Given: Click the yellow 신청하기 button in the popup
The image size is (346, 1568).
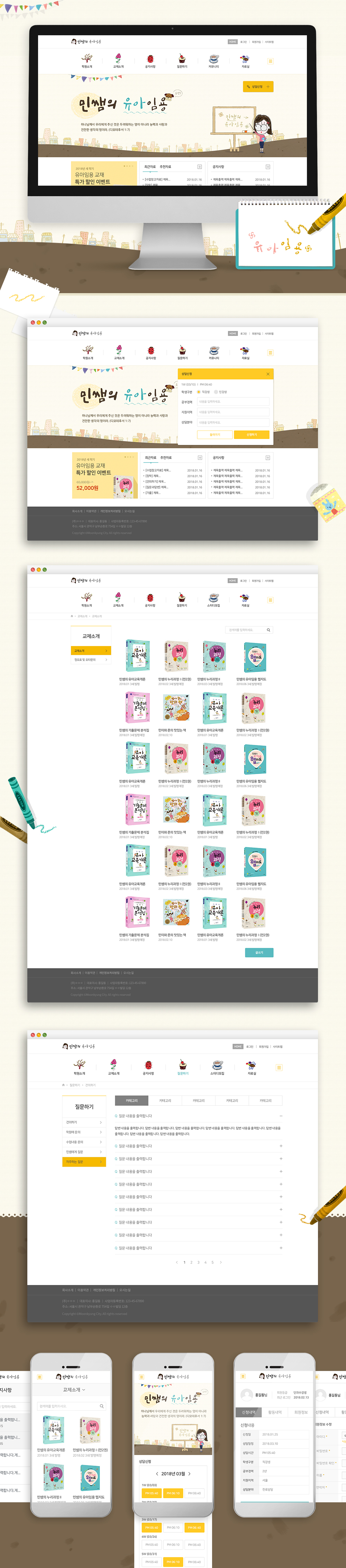Looking at the screenshot, I should click(252, 435).
